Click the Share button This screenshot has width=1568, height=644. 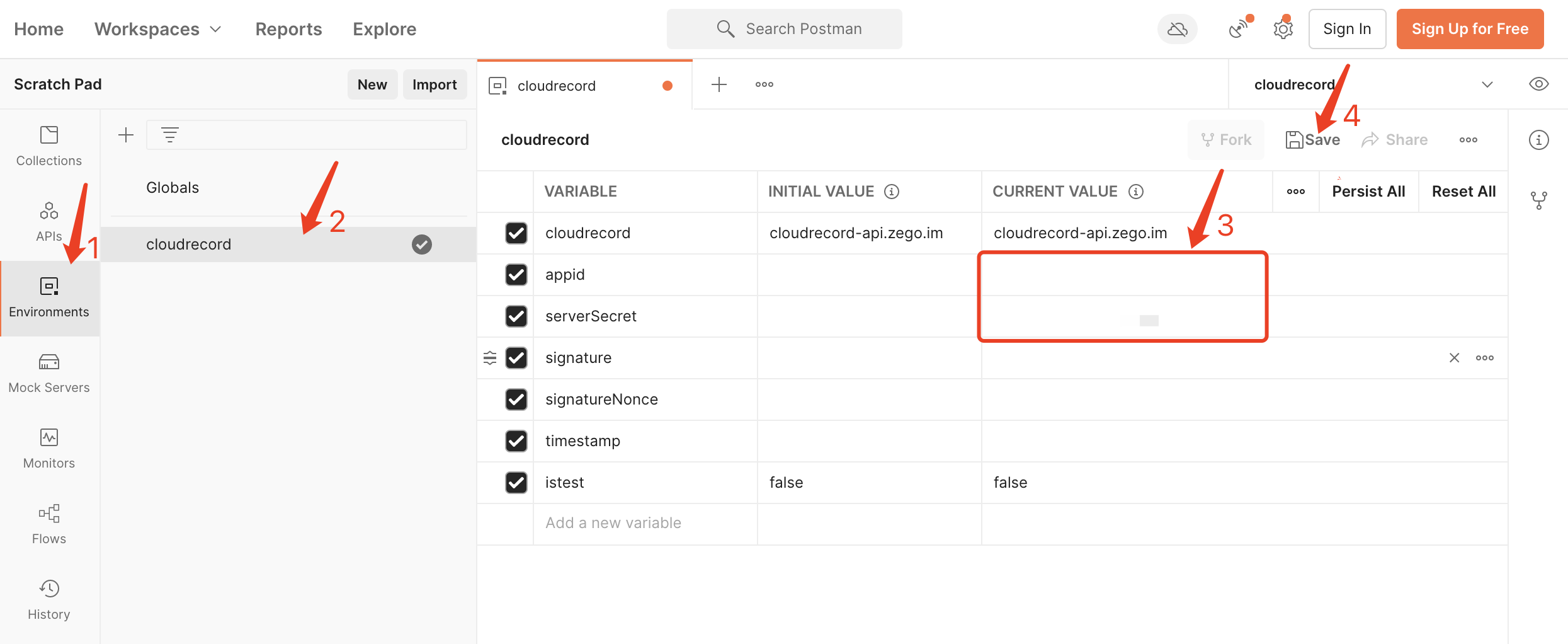coord(1394,140)
